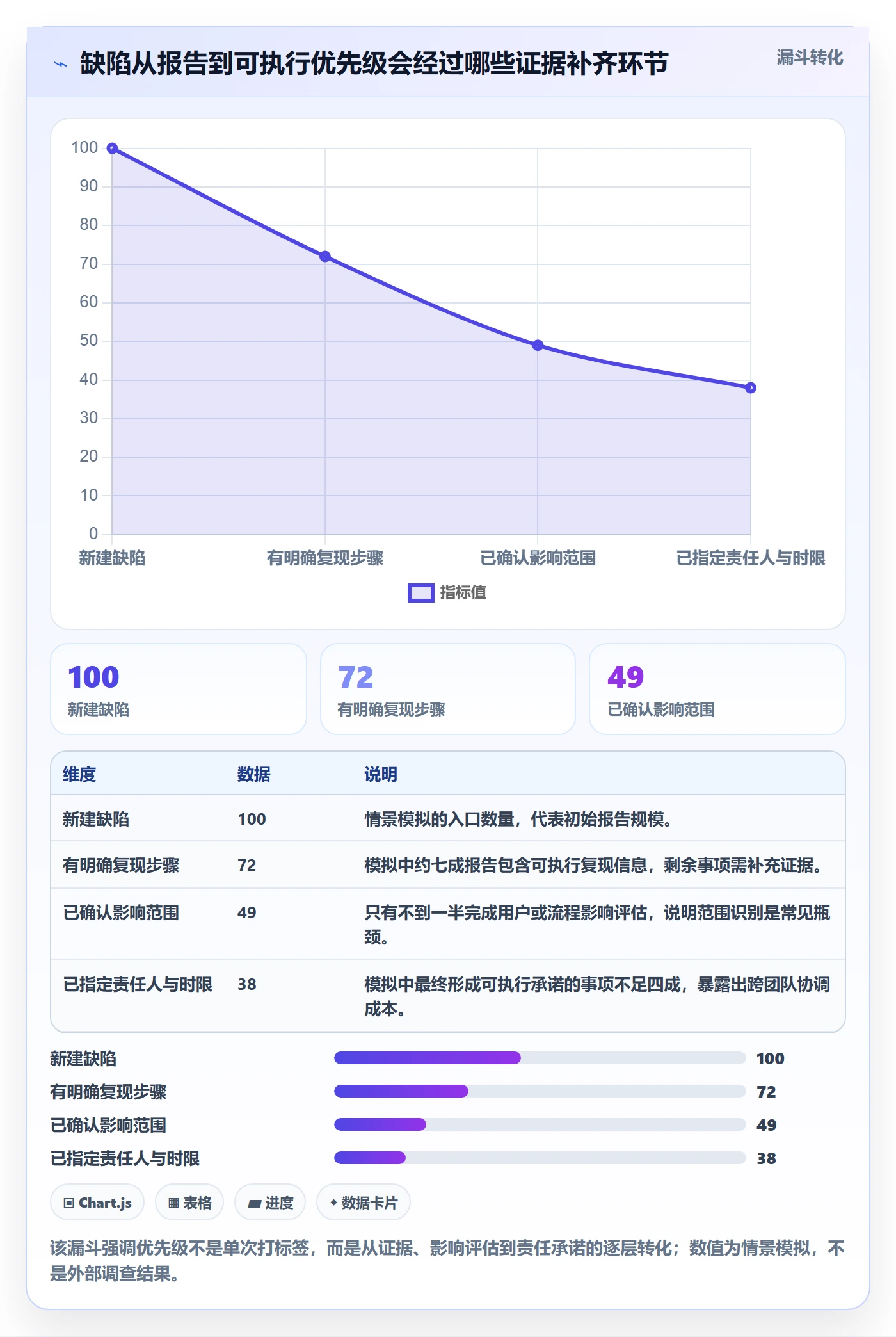Click the grid icon in the 表格 chip
The width and height of the screenshot is (896, 1337).
point(173,1203)
